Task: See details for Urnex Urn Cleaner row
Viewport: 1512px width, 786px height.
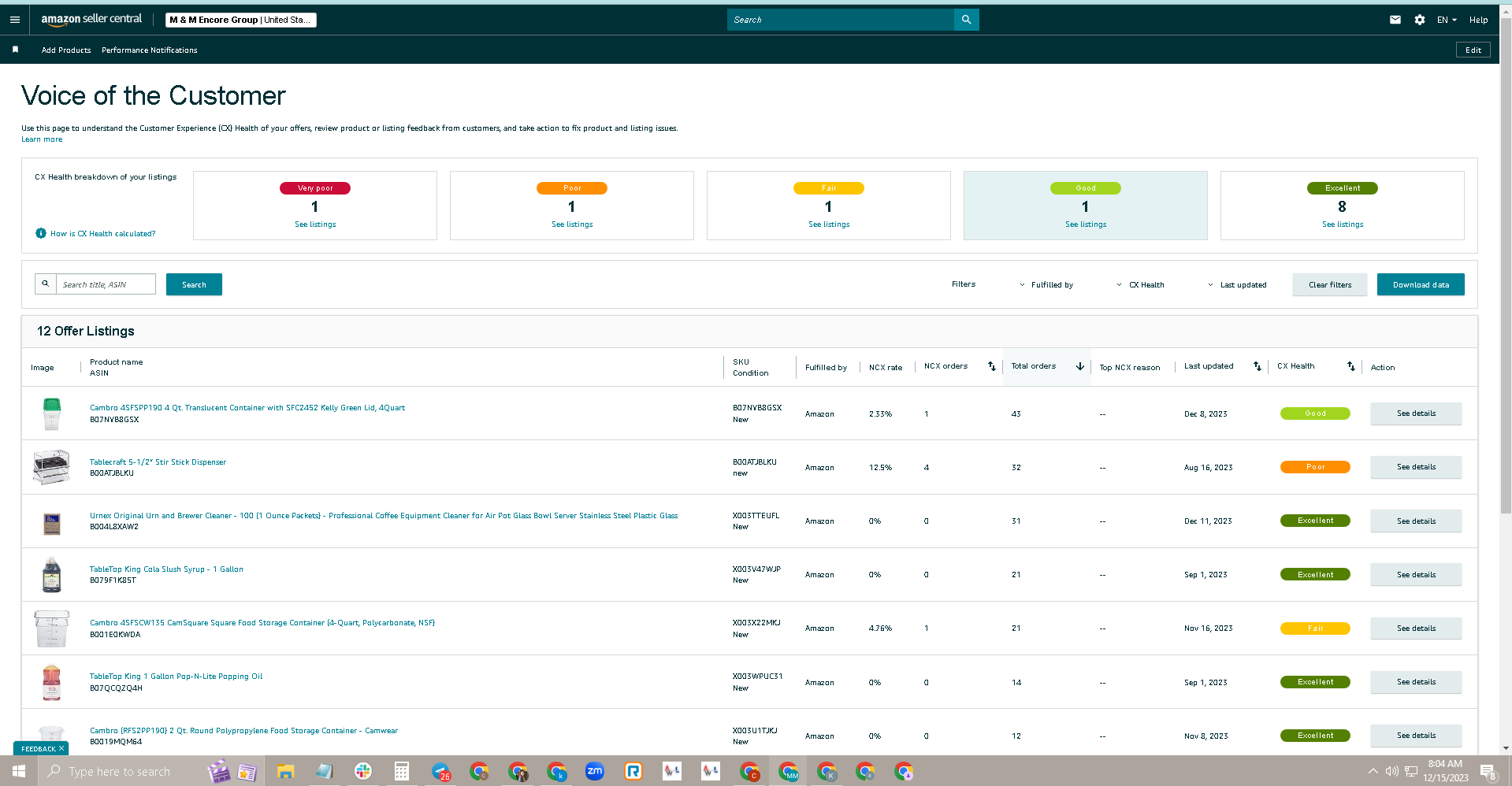Action: pyautogui.click(x=1416, y=521)
